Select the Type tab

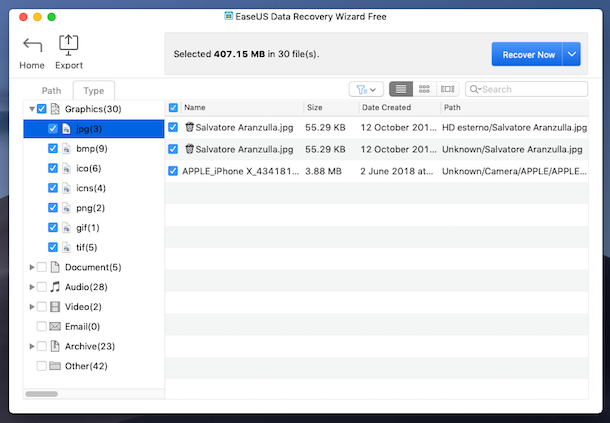[94, 91]
